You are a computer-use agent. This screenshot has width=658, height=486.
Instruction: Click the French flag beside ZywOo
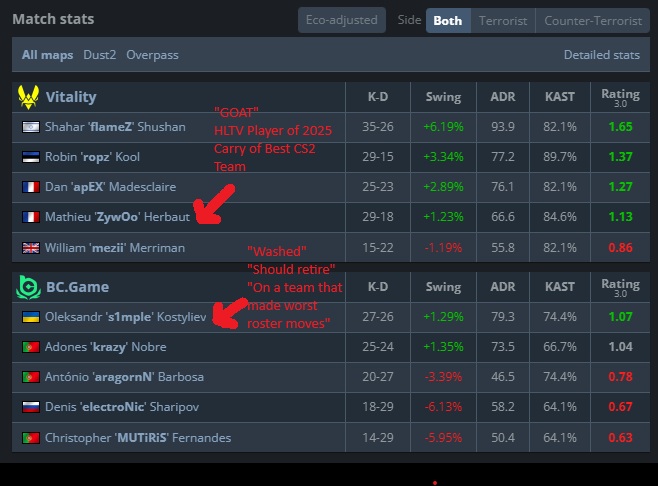[x=31, y=217]
